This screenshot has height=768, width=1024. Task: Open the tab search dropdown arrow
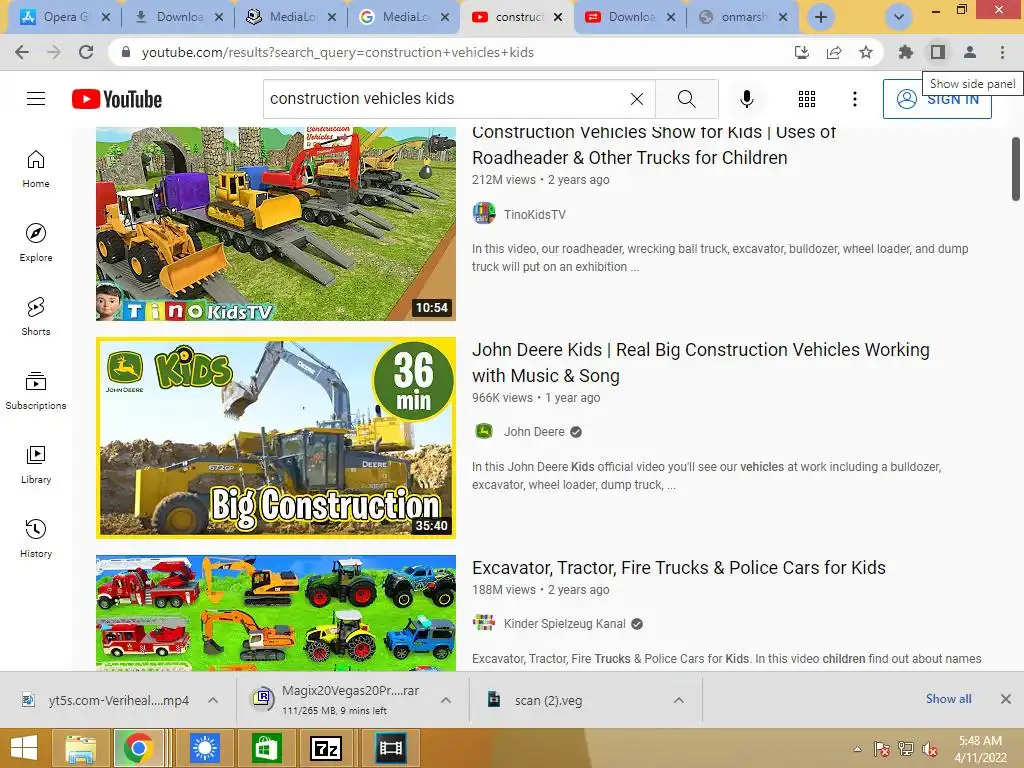pyautogui.click(x=899, y=17)
